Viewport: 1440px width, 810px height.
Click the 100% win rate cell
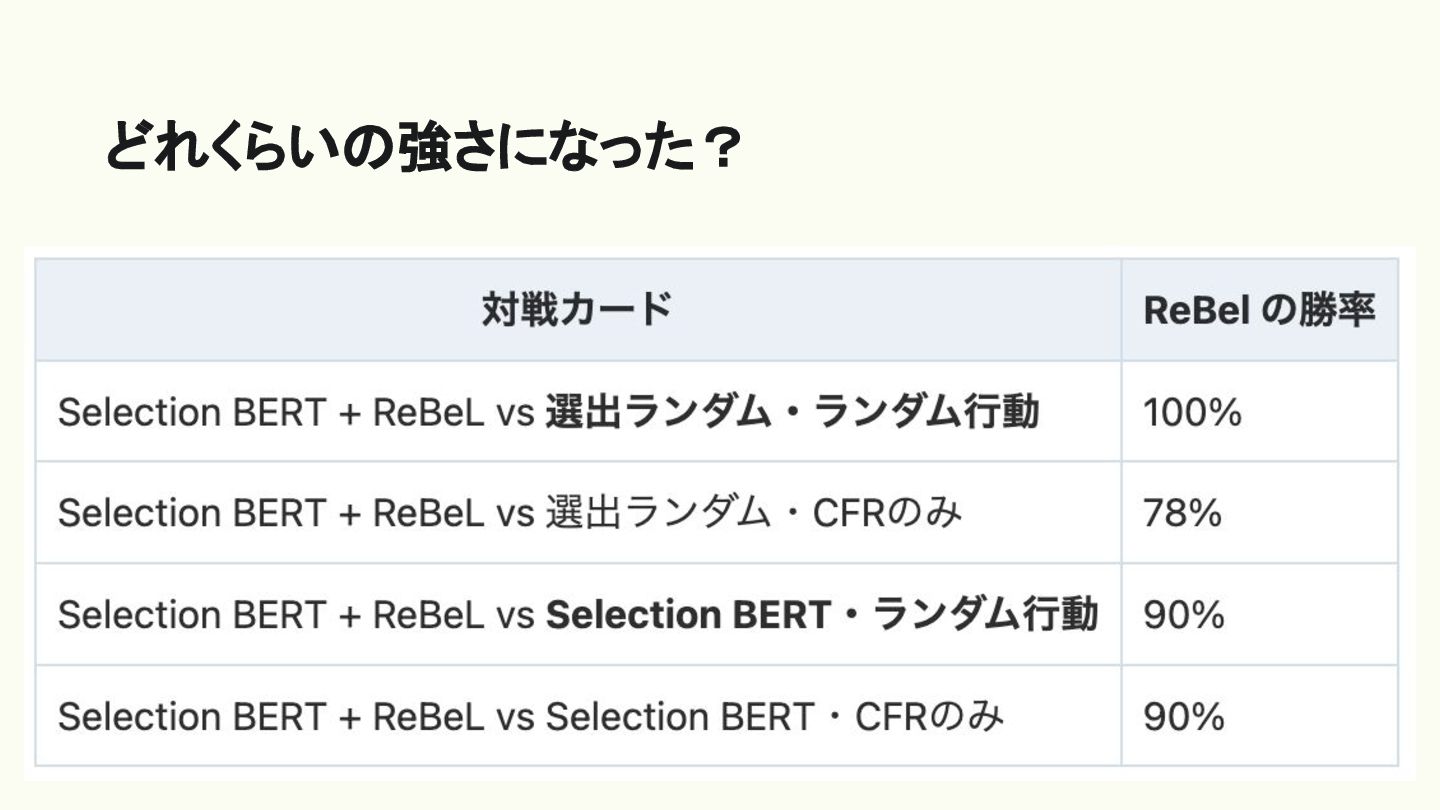click(x=1192, y=412)
